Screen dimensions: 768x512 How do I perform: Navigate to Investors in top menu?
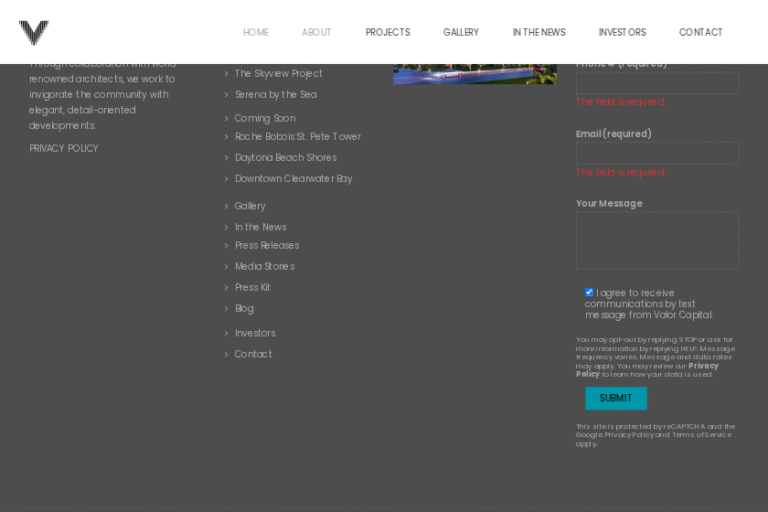tap(622, 33)
